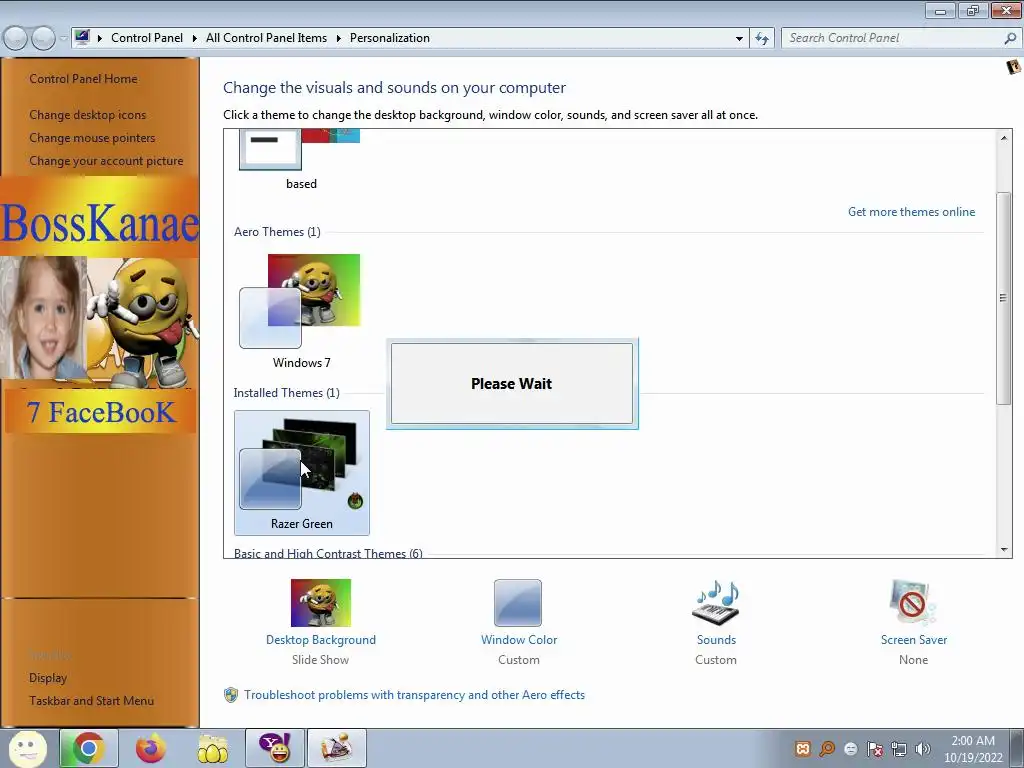Click the Installed Themes (1) section header

tap(287, 392)
